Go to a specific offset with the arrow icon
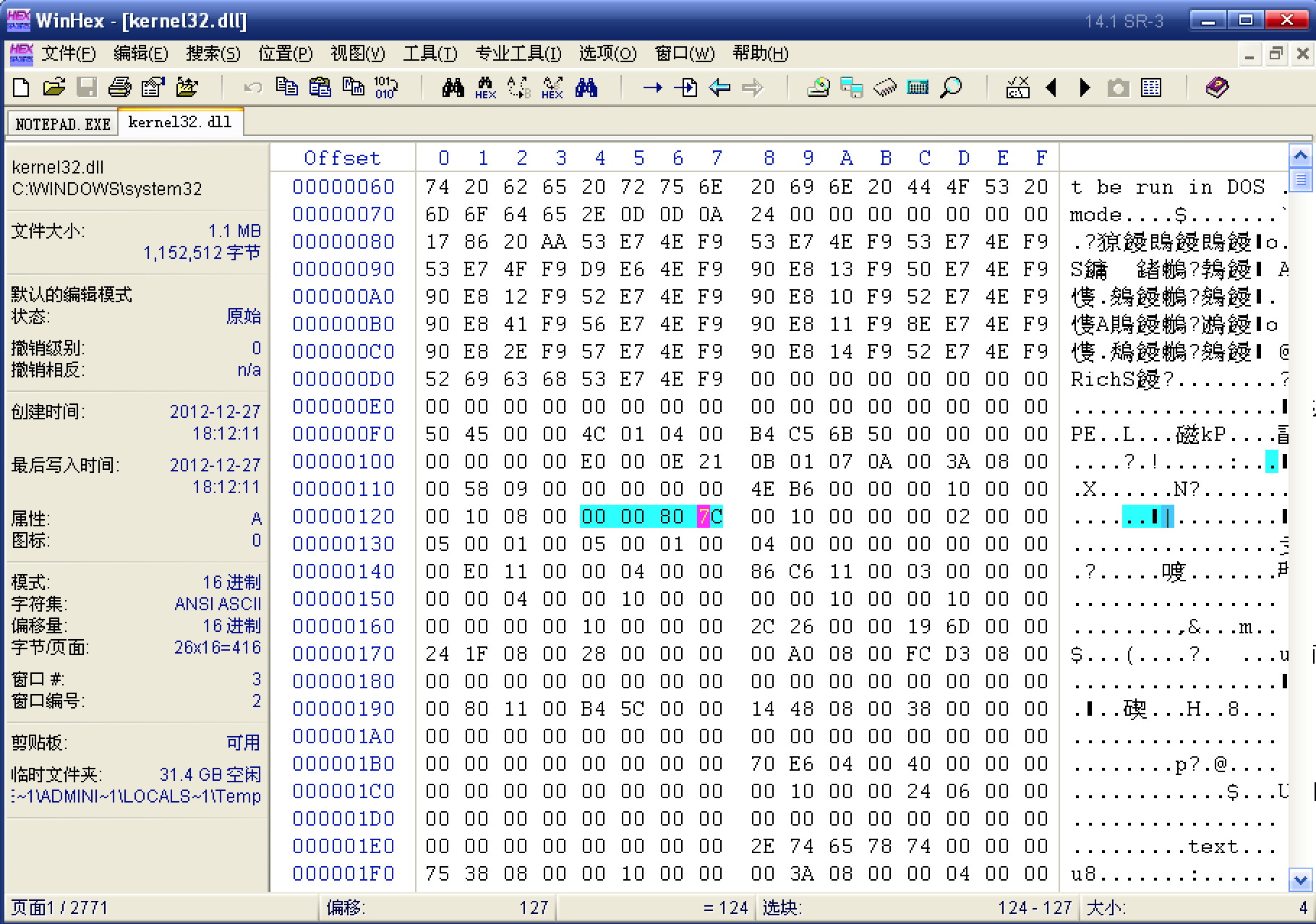 point(654,87)
